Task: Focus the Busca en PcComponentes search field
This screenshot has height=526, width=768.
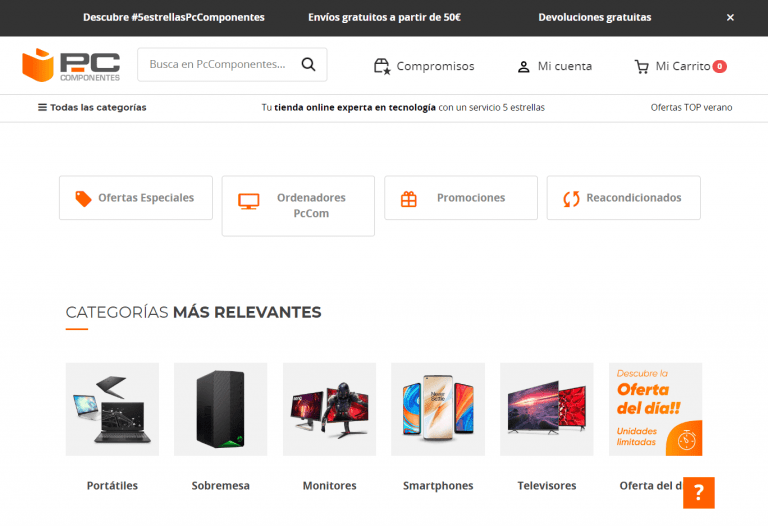Action: [x=232, y=65]
